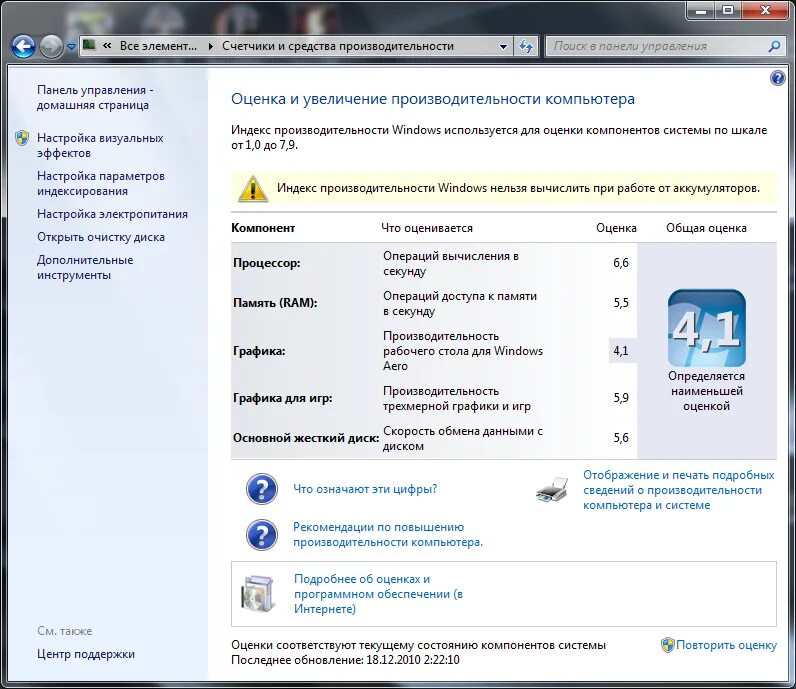Click the memory score 5,5
Screen dimensions: 796x689
pyautogui.click(x=620, y=303)
